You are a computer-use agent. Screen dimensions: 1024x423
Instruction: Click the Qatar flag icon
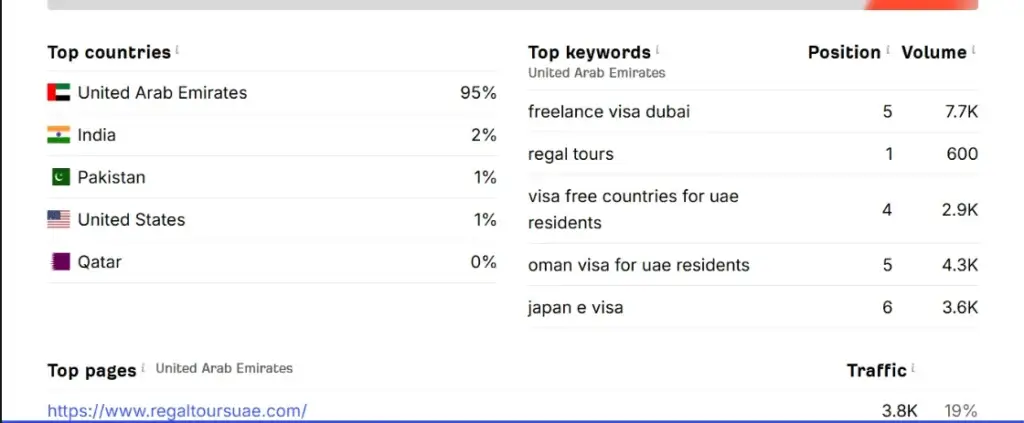click(x=60, y=262)
